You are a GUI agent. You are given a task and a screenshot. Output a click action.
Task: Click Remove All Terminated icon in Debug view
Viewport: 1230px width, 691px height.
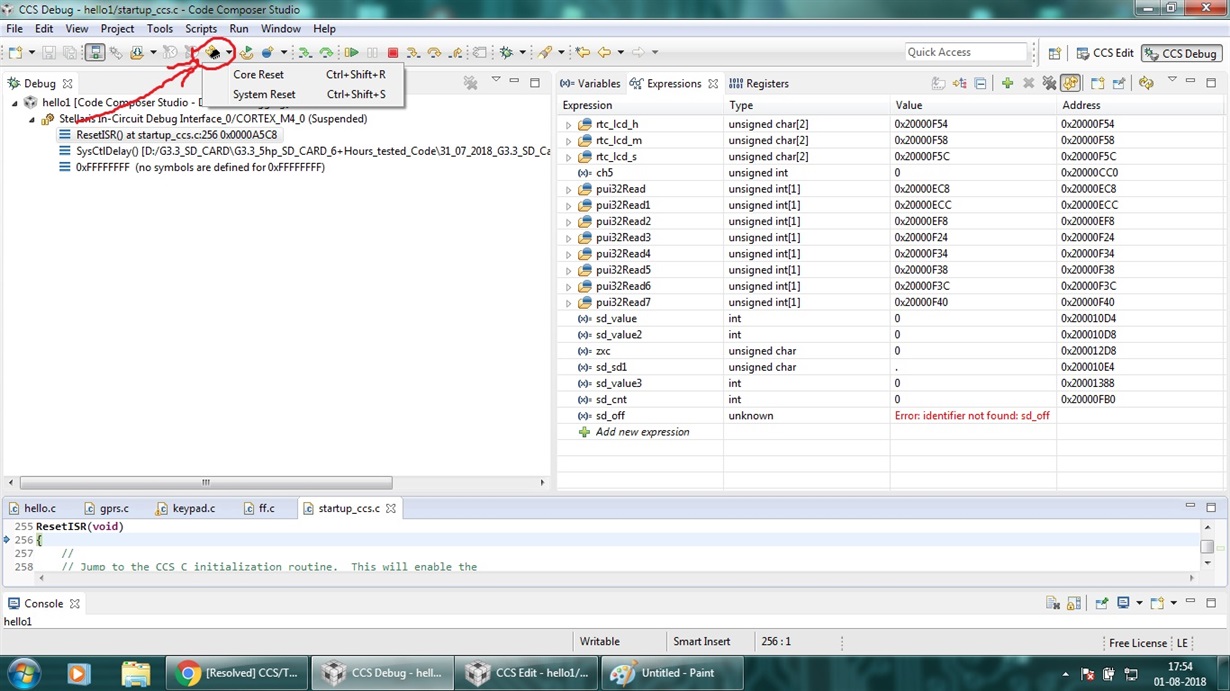click(470, 83)
